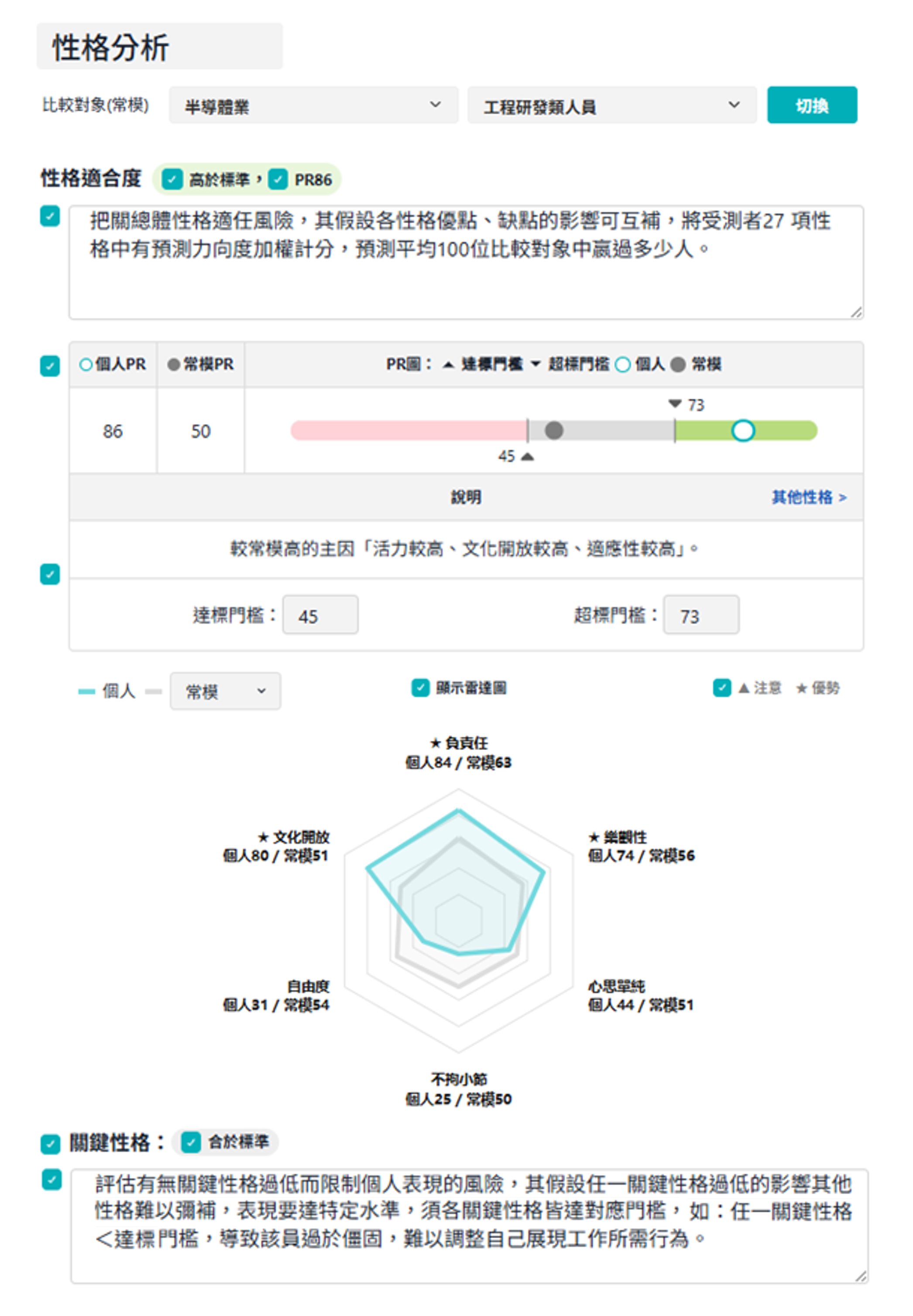Click the 超標門檻 input field showing 73
913x1316 pixels.
point(701,615)
